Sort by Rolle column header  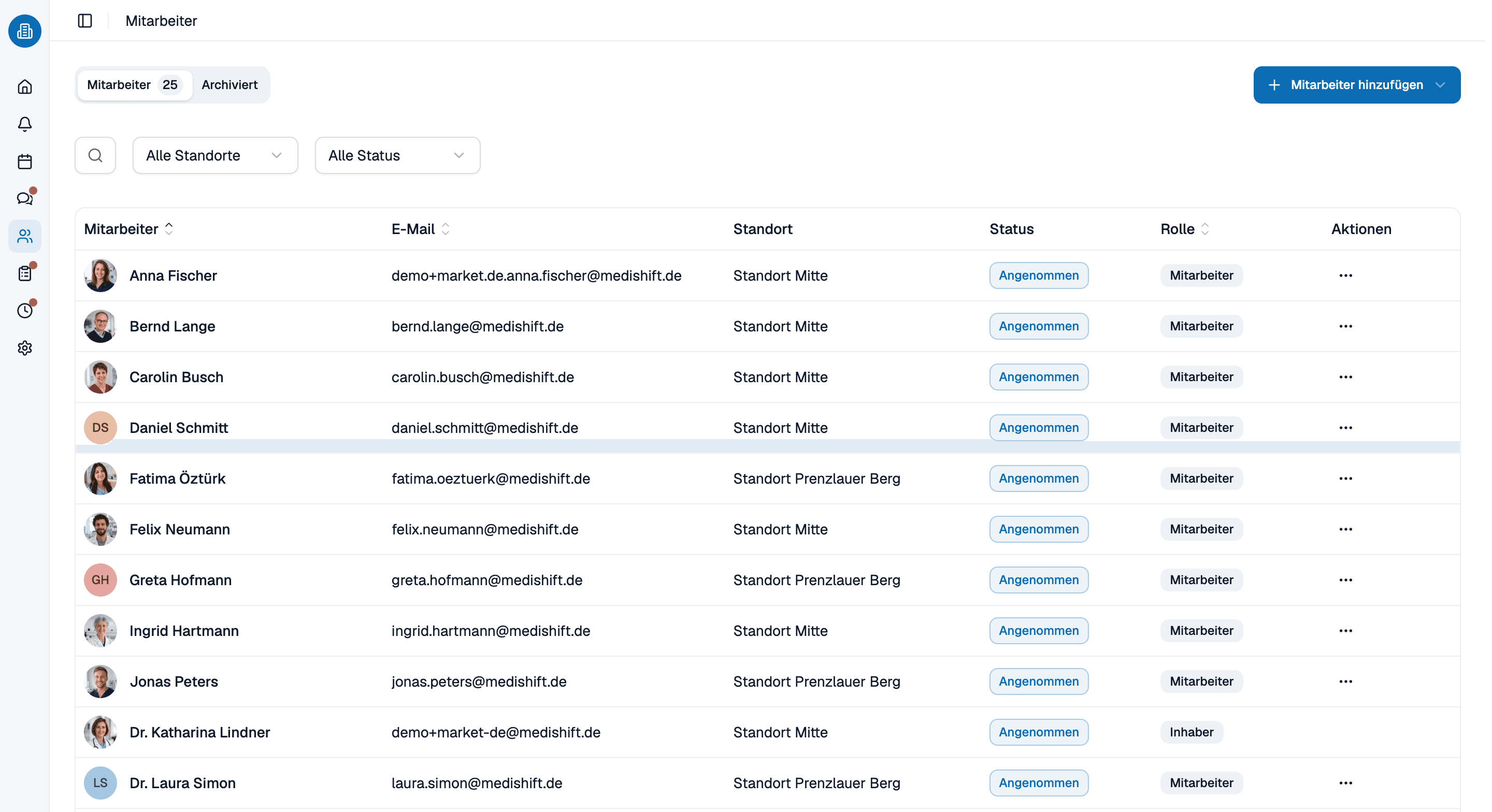1184,229
